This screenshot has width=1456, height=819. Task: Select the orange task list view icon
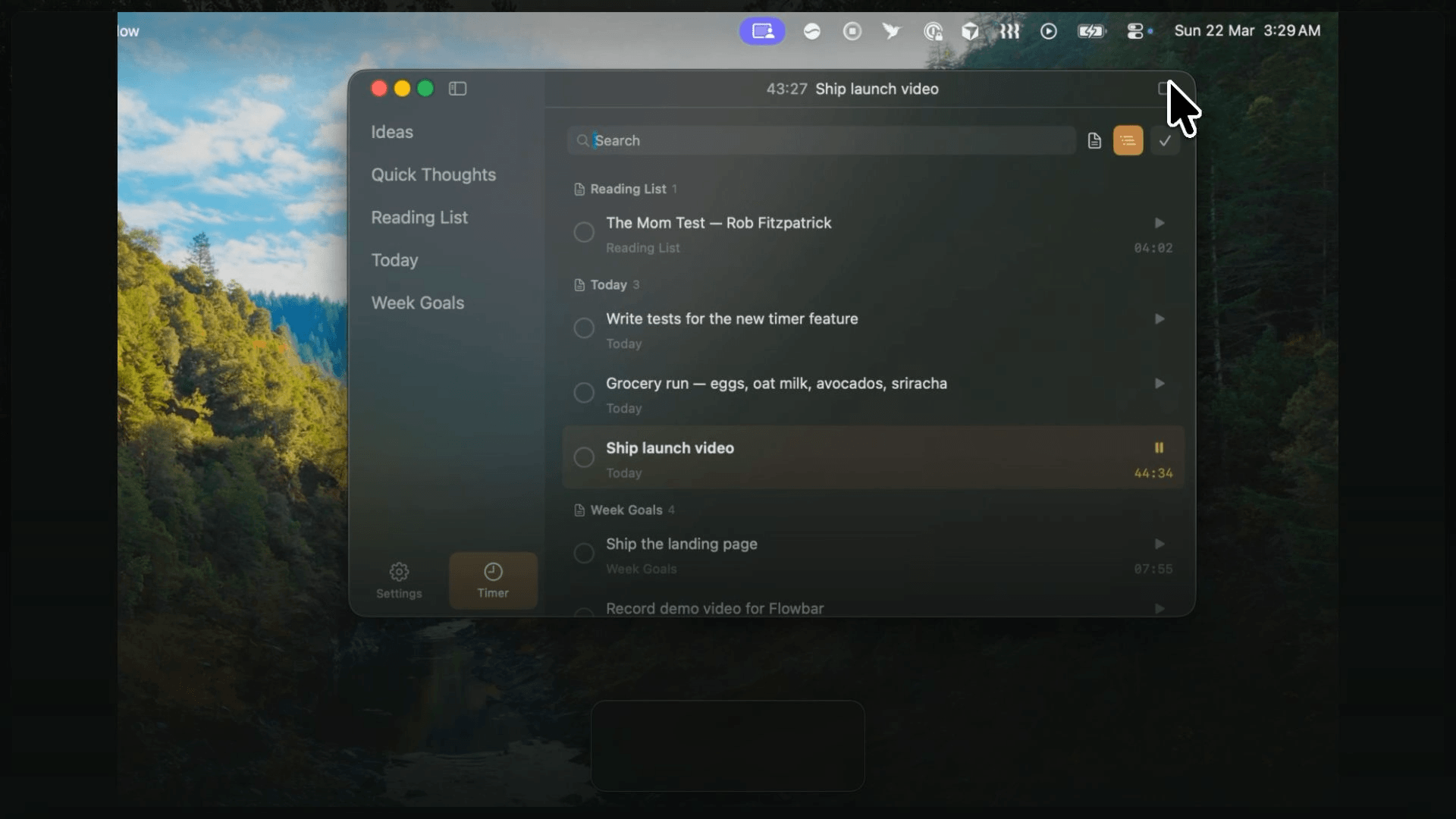point(1128,141)
